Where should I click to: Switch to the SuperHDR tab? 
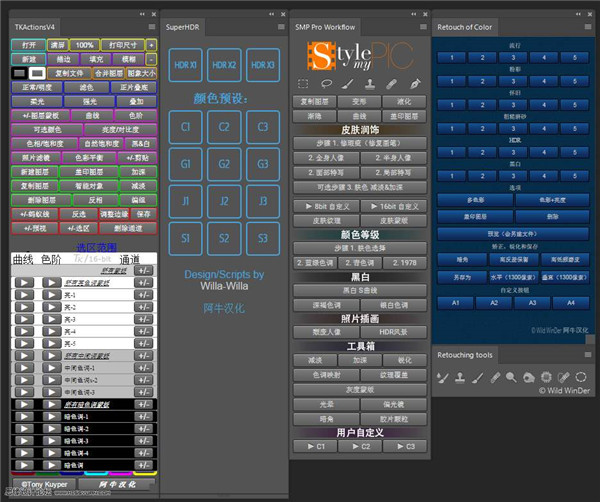tap(183, 27)
